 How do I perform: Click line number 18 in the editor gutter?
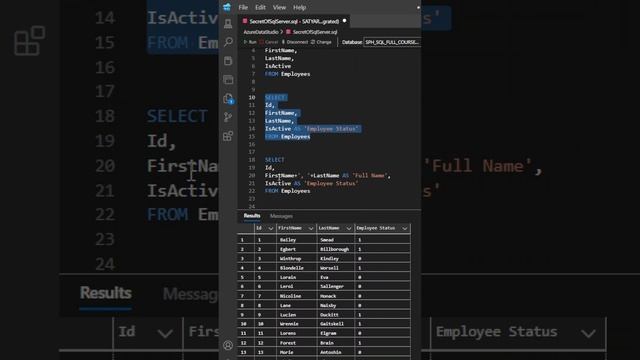click(x=252, y=160)
